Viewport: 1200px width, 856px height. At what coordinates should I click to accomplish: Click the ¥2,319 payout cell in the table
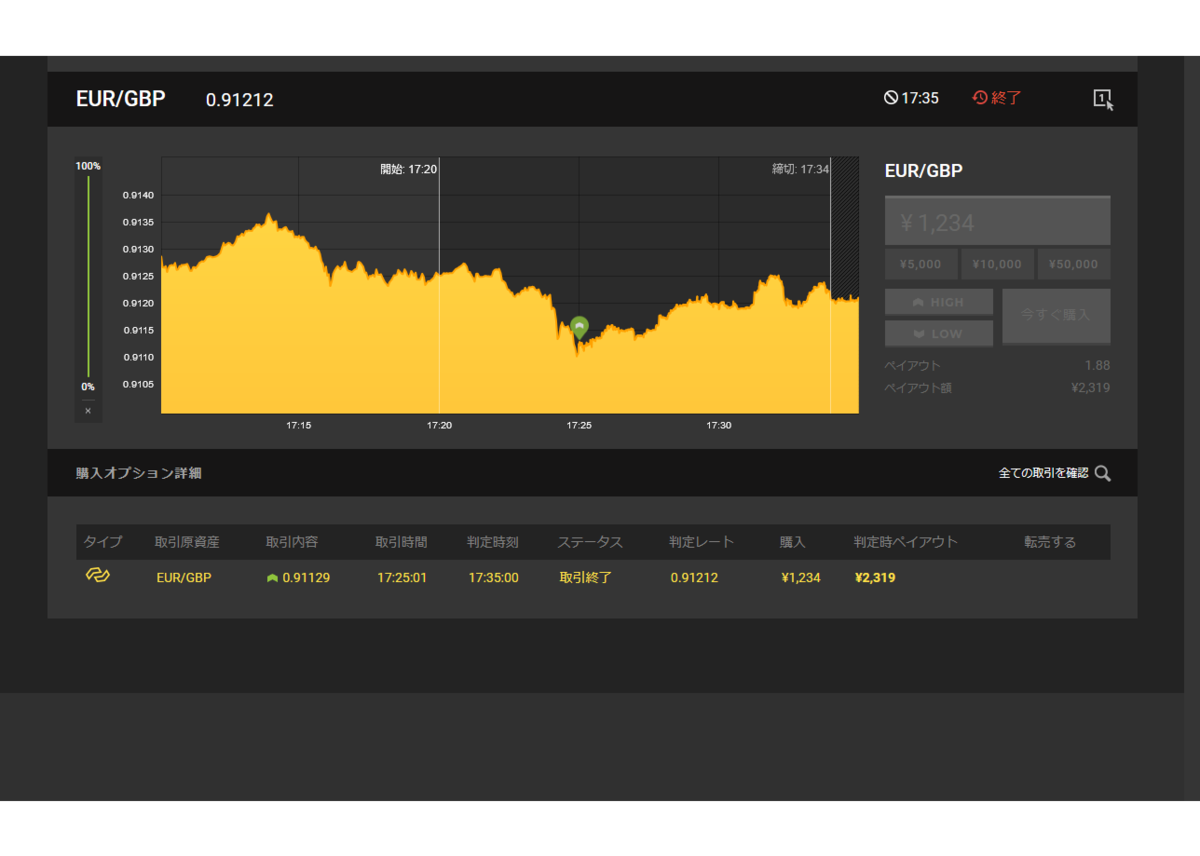(875, 578)
